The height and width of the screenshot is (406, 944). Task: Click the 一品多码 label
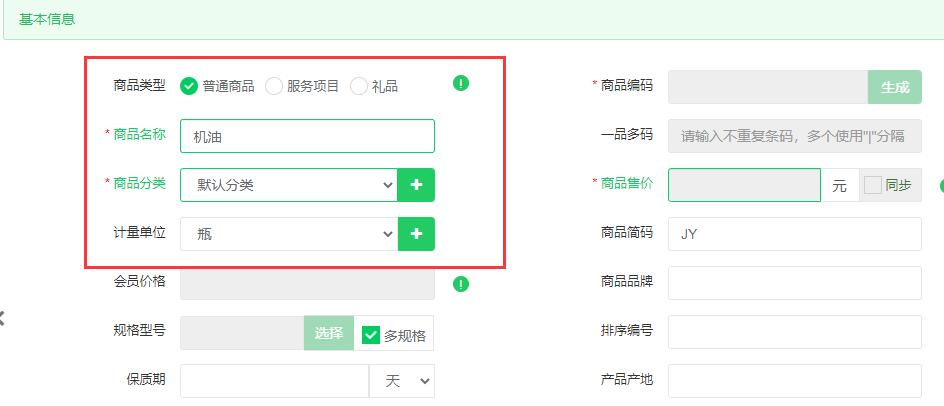point(627,134)
